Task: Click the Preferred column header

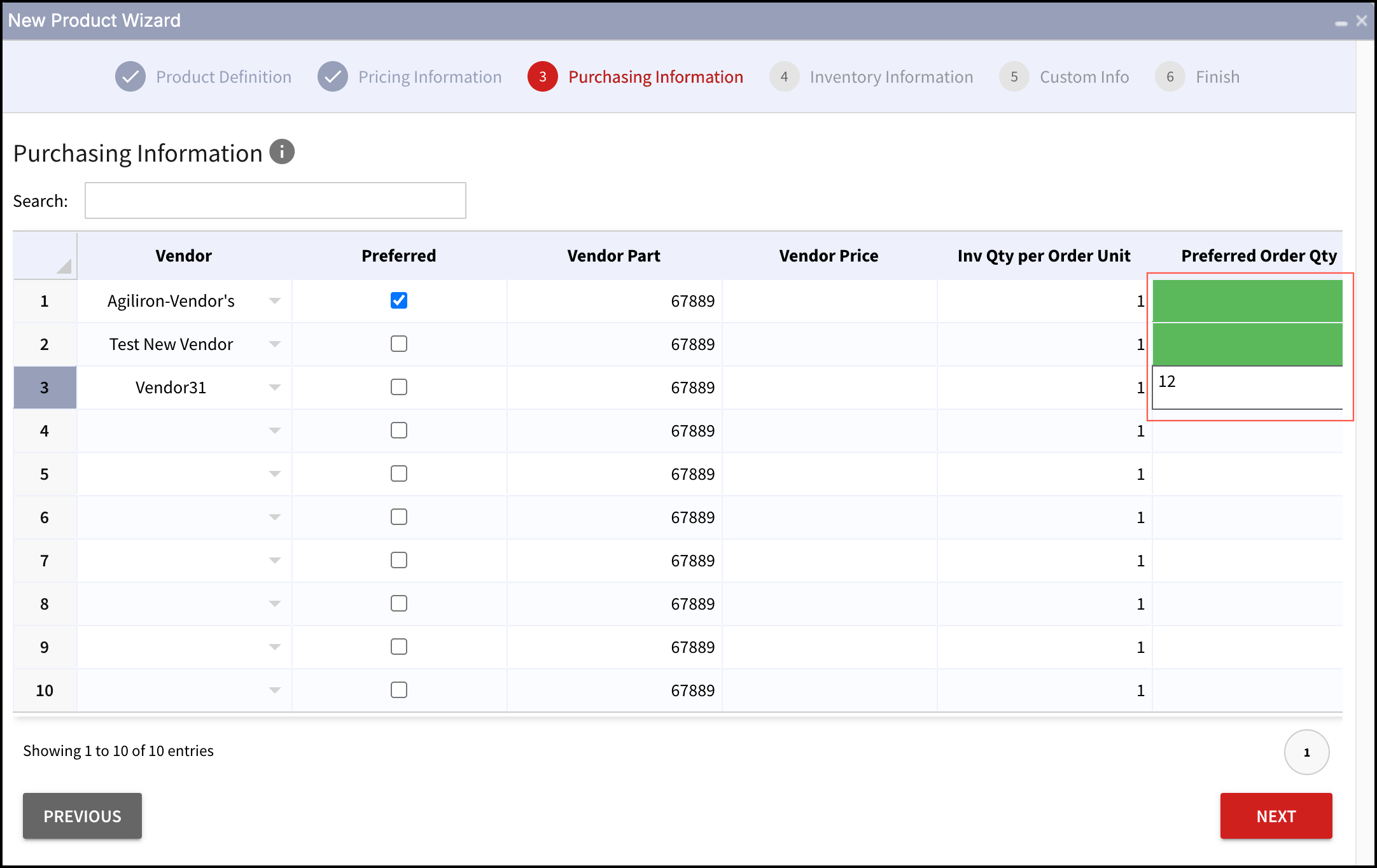Action: [x=399, y=256]
